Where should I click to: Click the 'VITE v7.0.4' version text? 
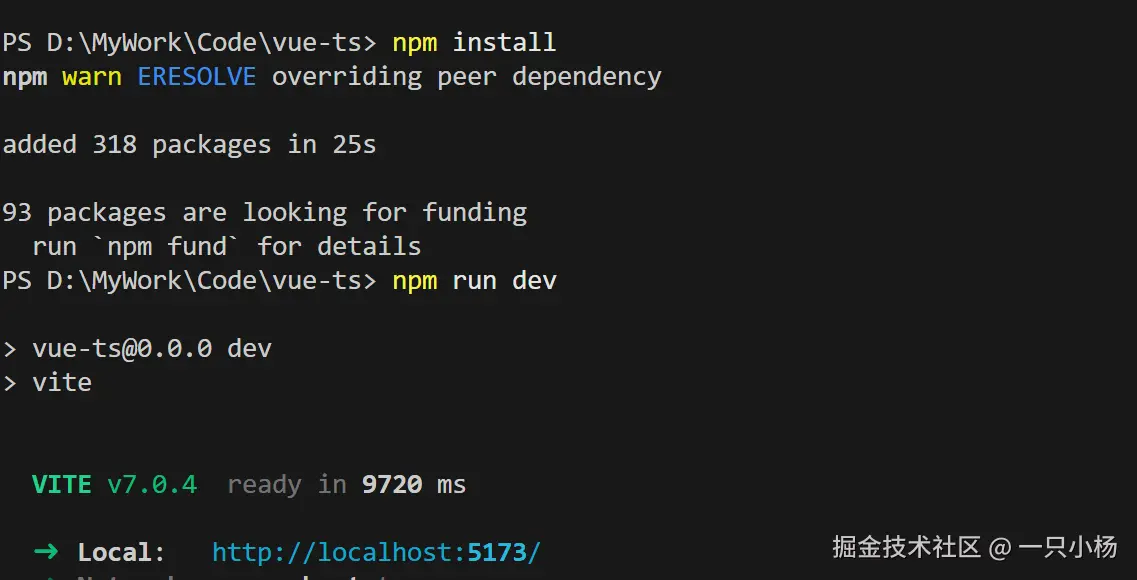(x=115, y=484)
